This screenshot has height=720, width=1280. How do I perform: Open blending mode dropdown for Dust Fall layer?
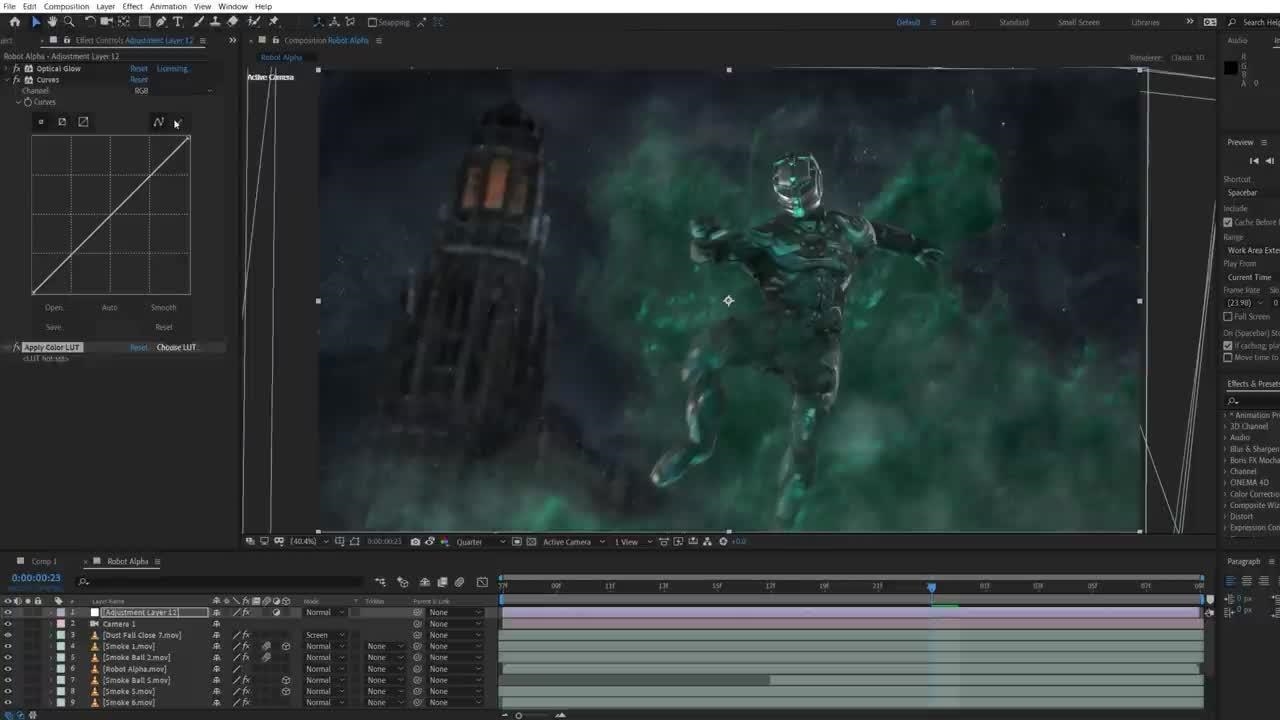(x=325, y=635)
